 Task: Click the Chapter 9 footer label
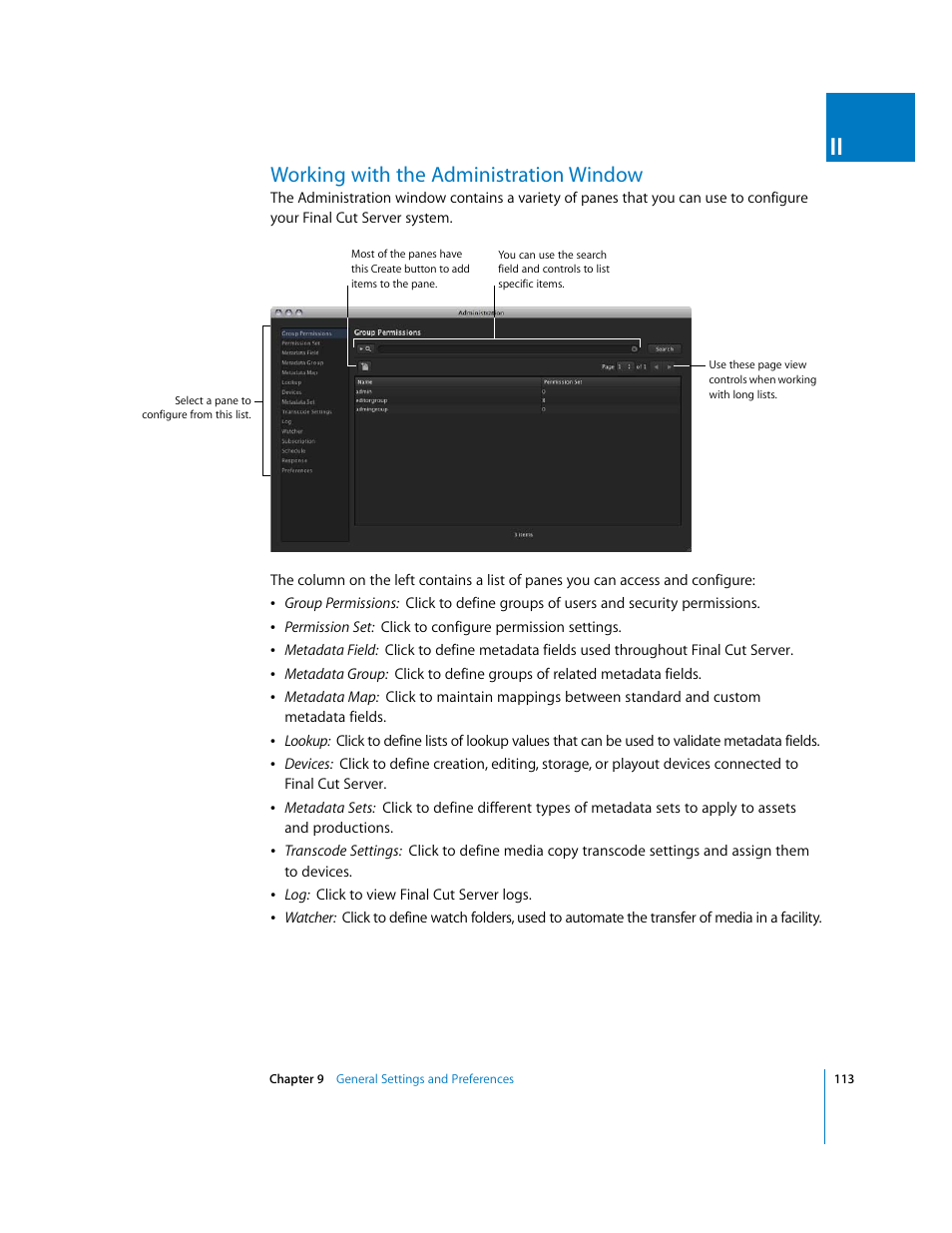(x=296, y=1079)
